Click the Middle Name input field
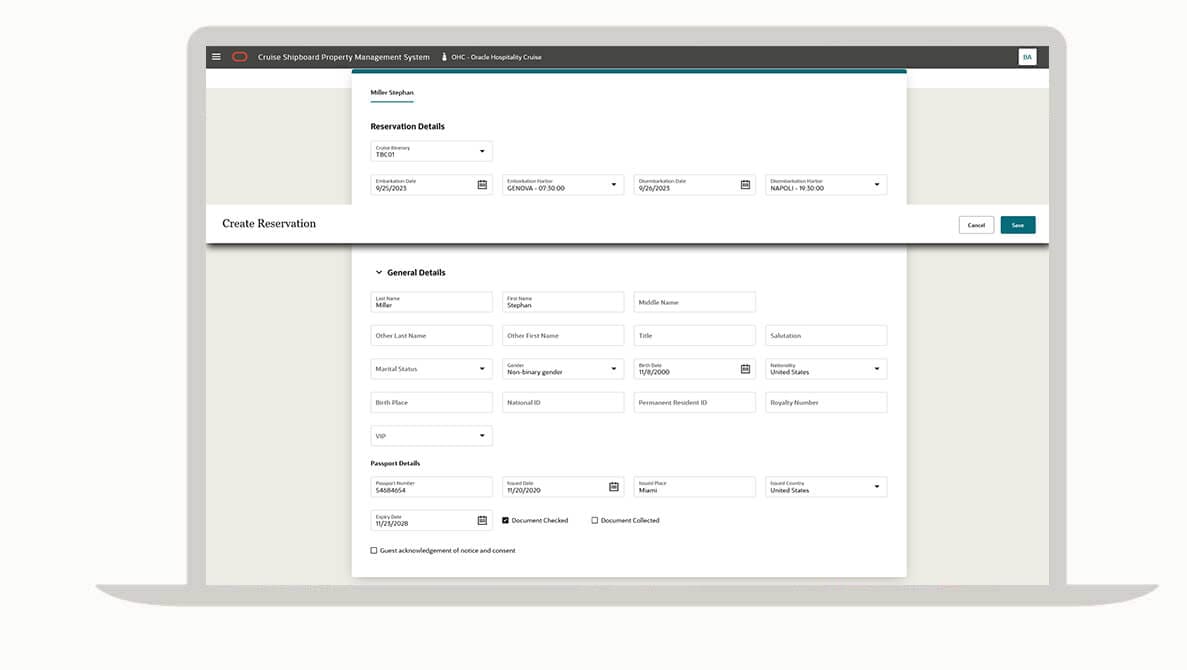The image size is (1187, 670). point(694,302)
